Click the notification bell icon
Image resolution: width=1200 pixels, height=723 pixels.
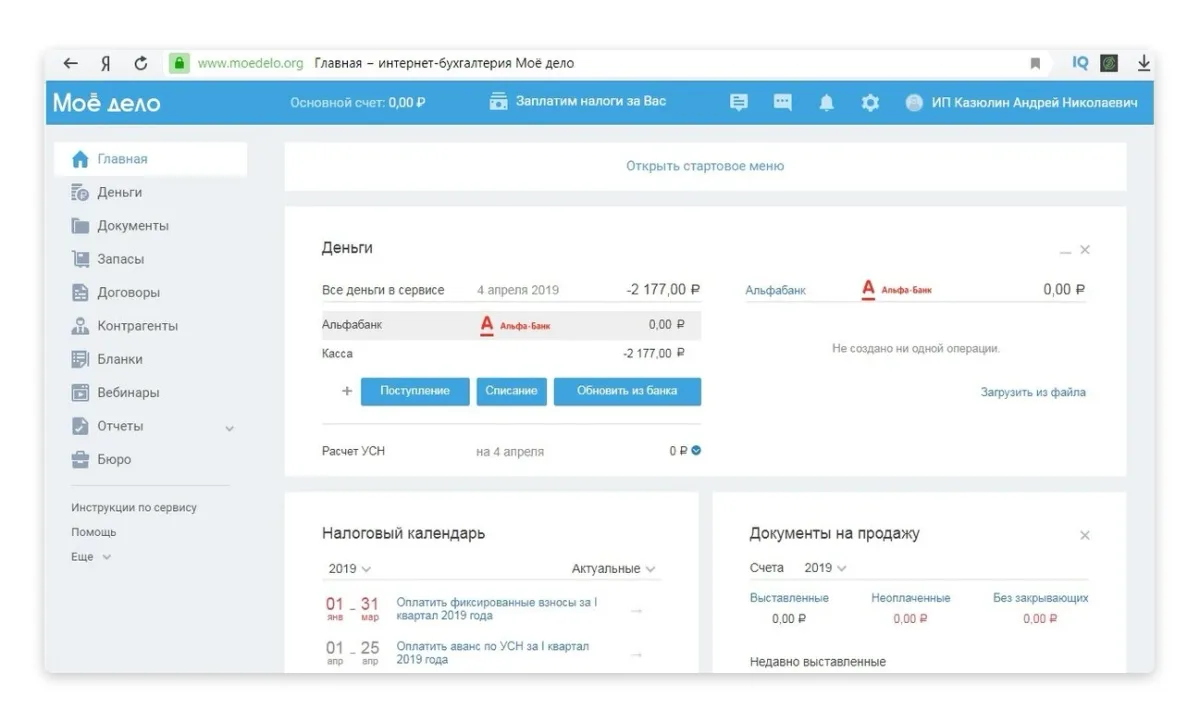pos(826,102)
